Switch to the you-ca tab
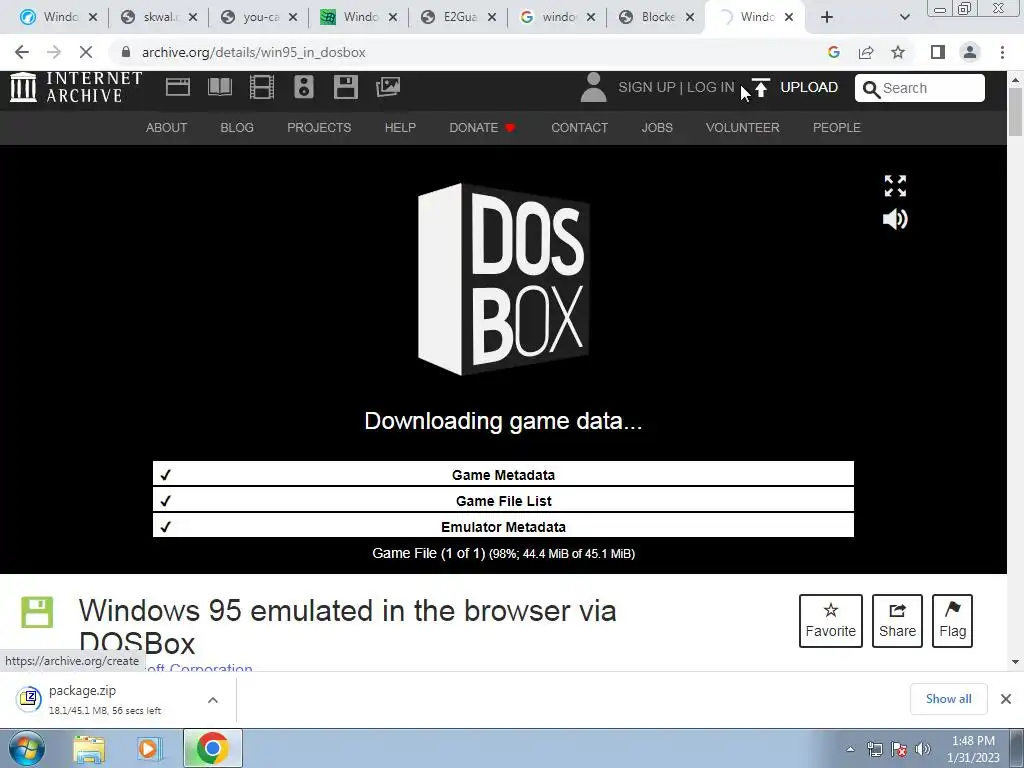This screenshot has width=1024, height=768. point(259,17)
